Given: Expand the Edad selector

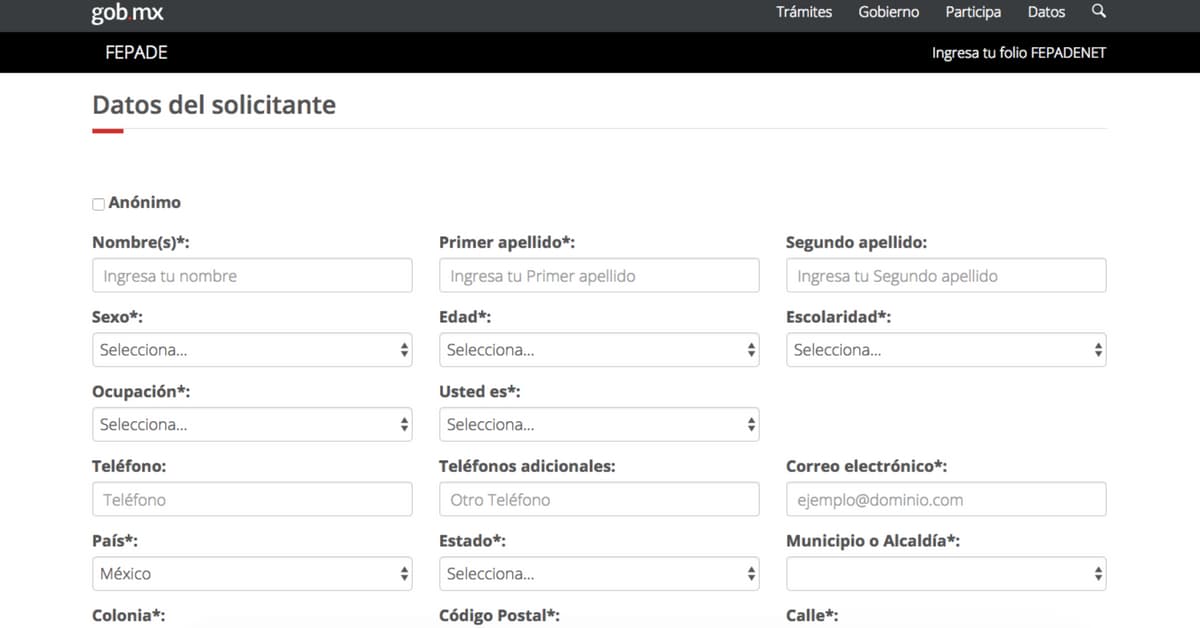Looking at the screenshot, I should click(x=599, y=350).
